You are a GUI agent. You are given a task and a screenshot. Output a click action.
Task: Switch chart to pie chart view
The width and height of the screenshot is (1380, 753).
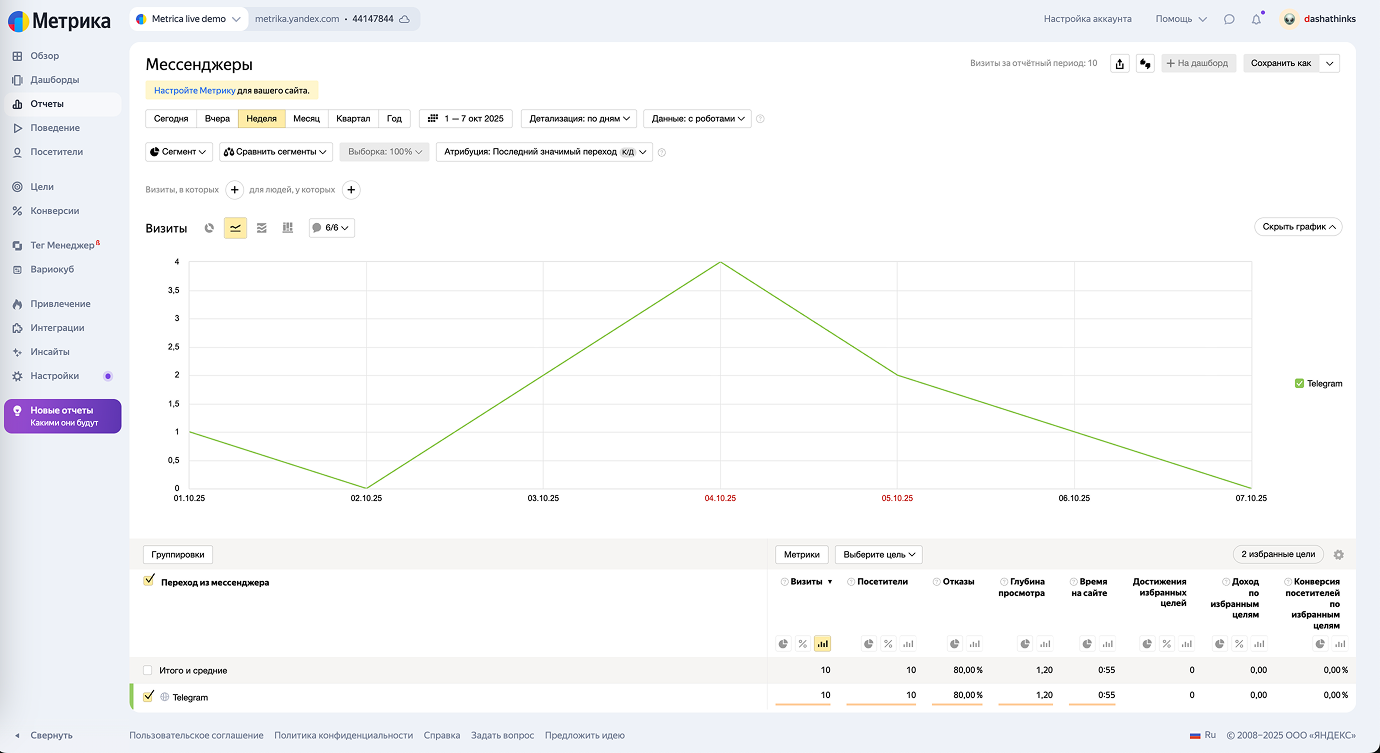(209, 228)
